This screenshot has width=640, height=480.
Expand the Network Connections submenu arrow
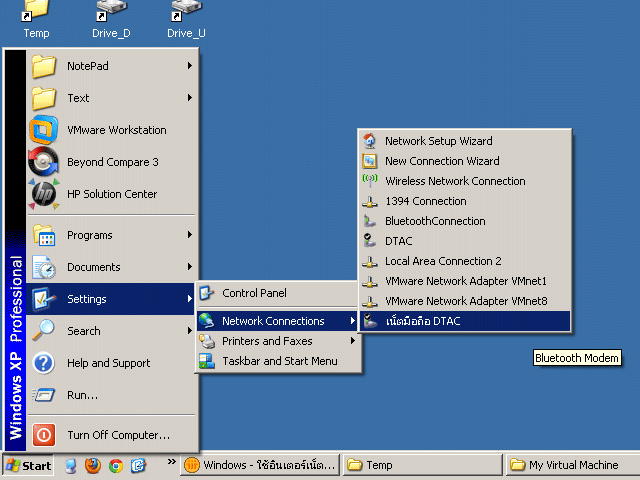tap(353, 321)
